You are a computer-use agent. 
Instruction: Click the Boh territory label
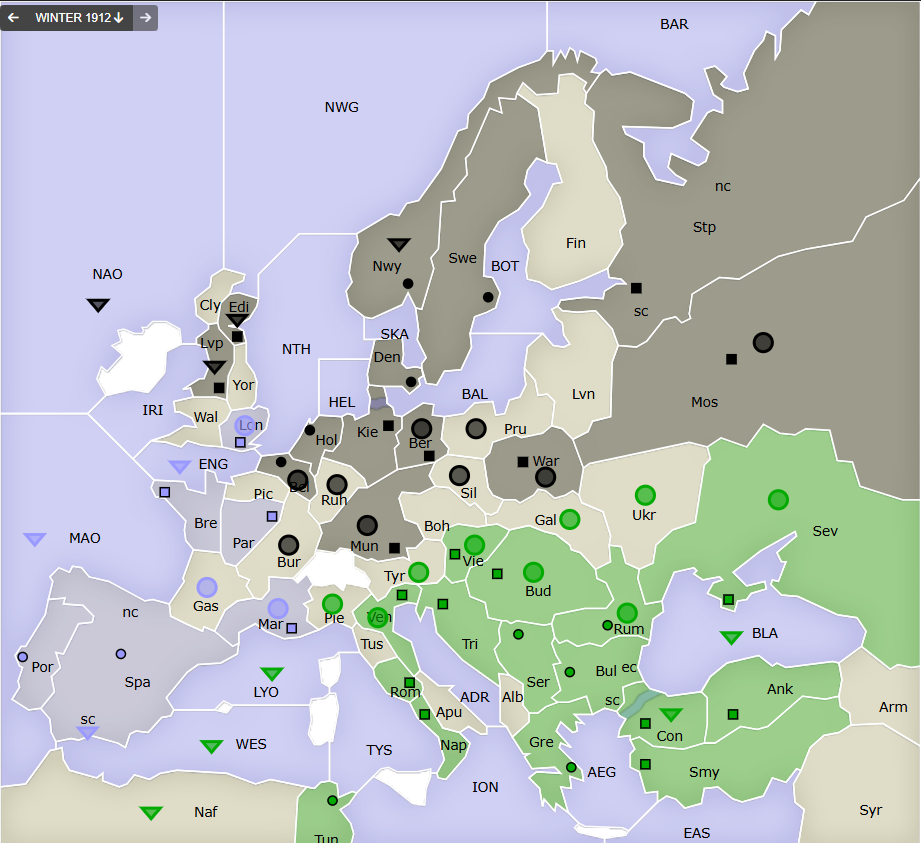pos(437,526)
